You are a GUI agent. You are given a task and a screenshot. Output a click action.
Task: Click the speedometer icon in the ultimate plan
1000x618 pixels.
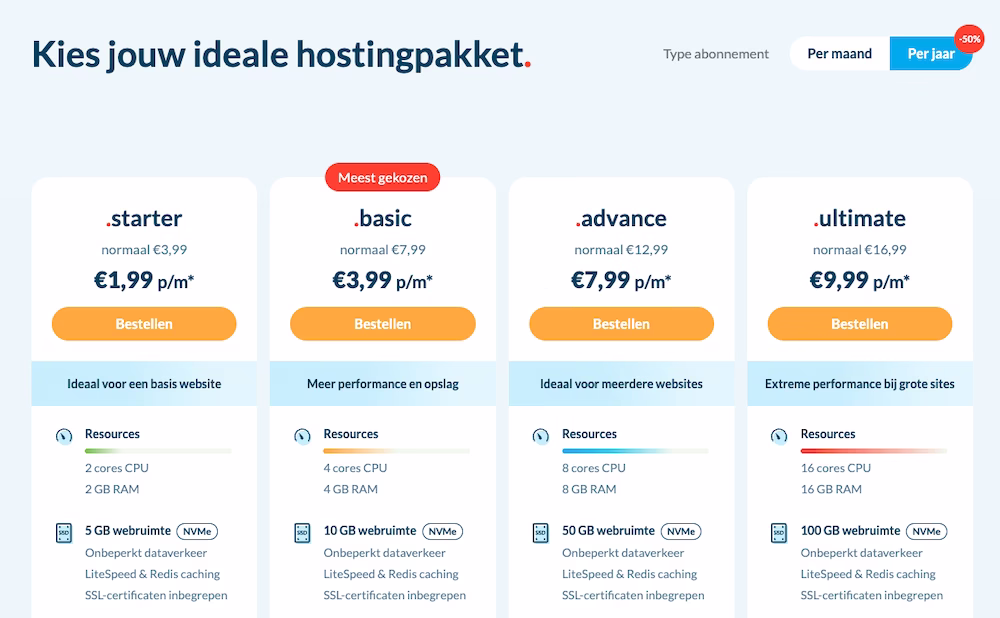pyautogui.click(x=779, y=436)
